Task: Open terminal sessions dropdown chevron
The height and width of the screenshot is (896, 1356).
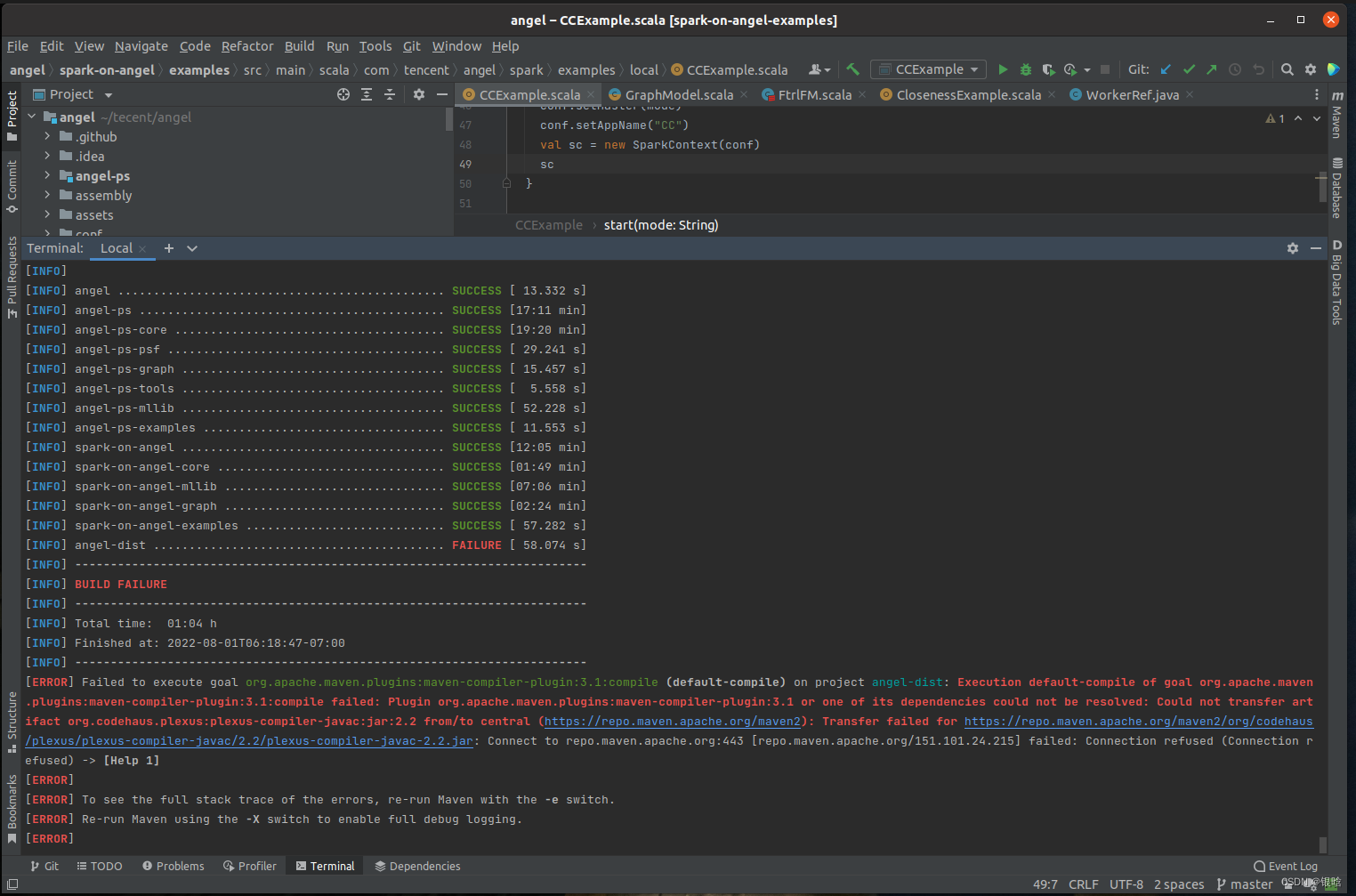Action: click(192, 248)
